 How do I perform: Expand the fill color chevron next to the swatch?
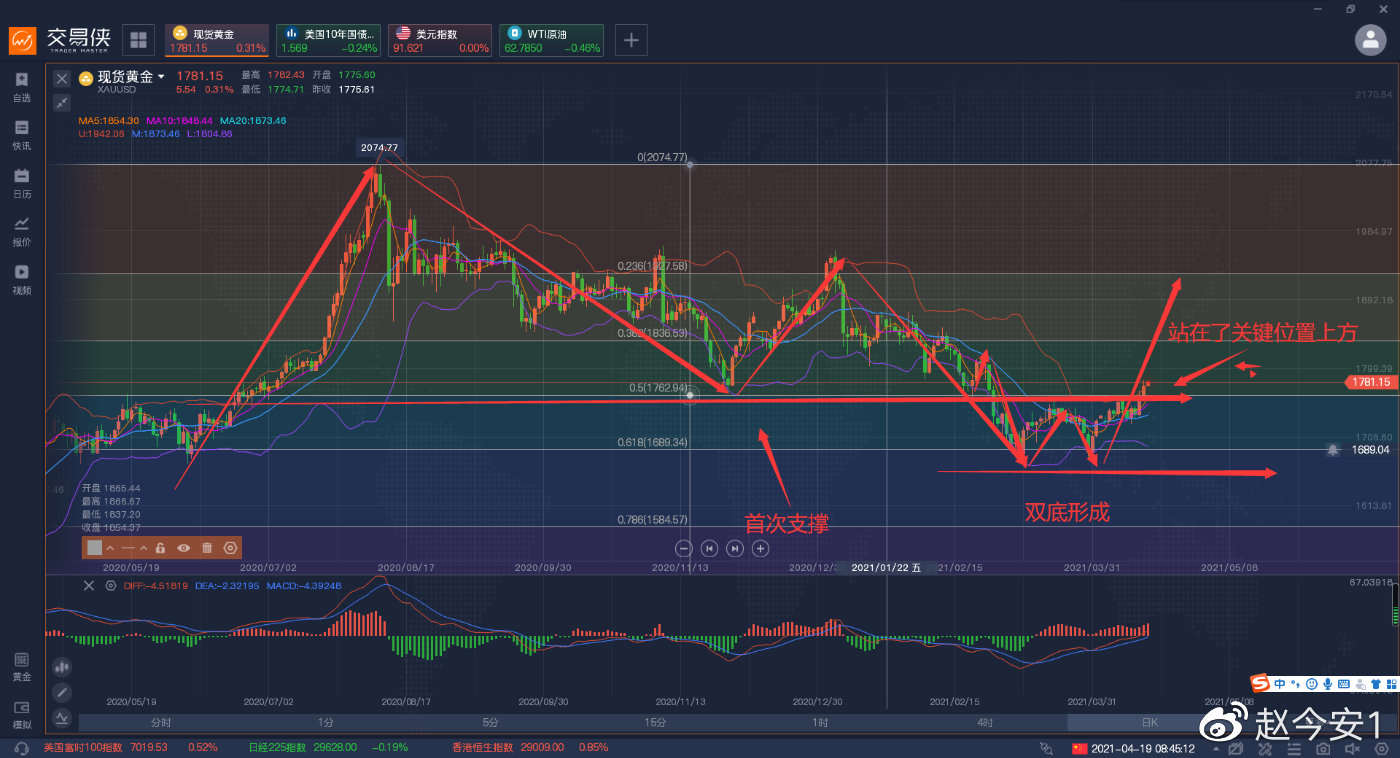110,548
